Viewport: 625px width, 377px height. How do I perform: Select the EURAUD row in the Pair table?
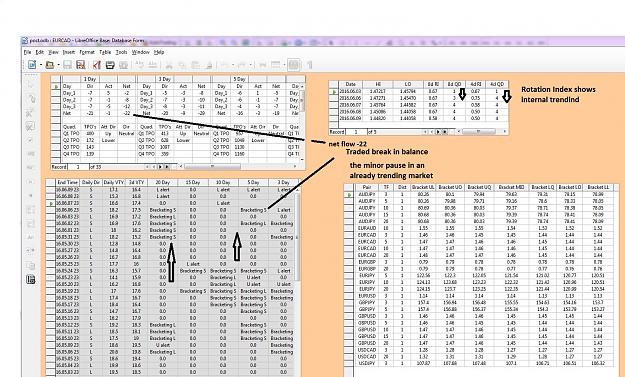483,228
